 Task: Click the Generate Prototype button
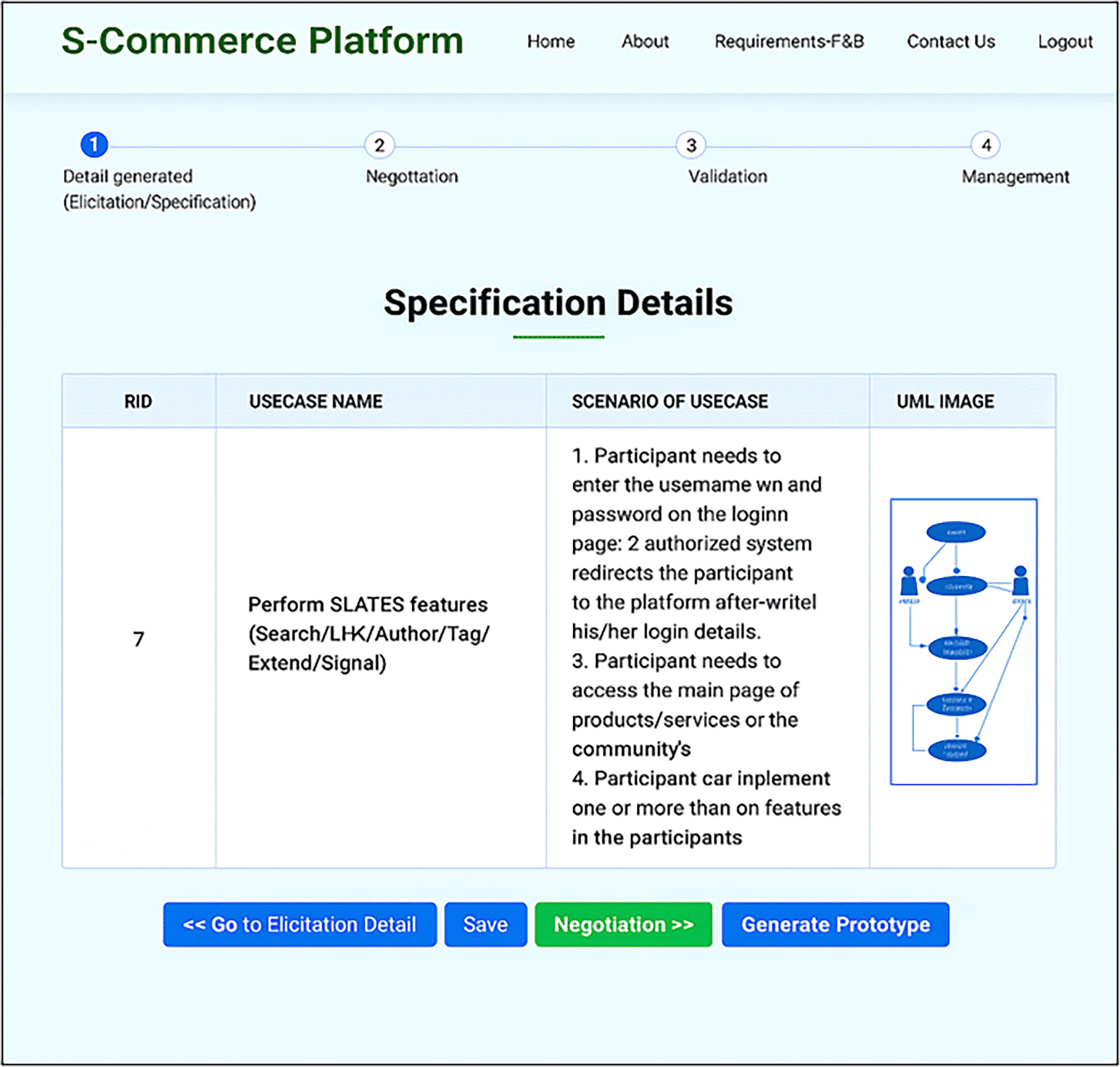pyautogui.click(x=835, y=924)
